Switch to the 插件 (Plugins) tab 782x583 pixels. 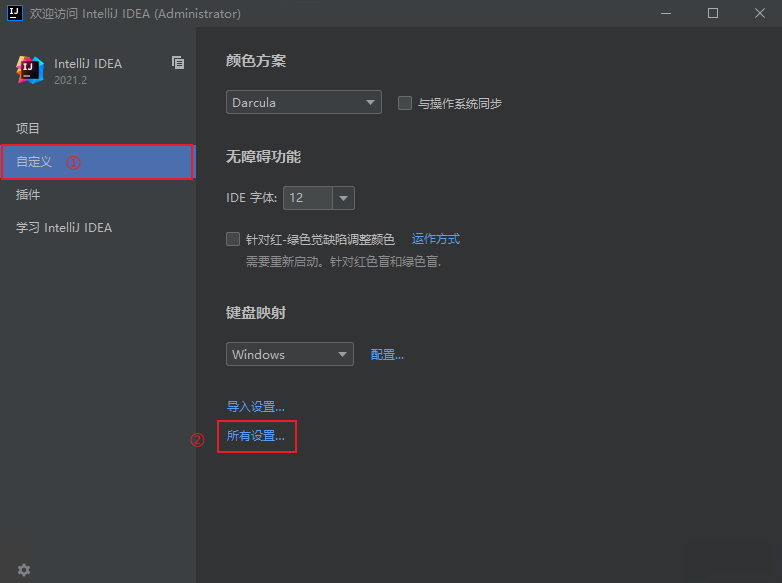coord(98,194)
